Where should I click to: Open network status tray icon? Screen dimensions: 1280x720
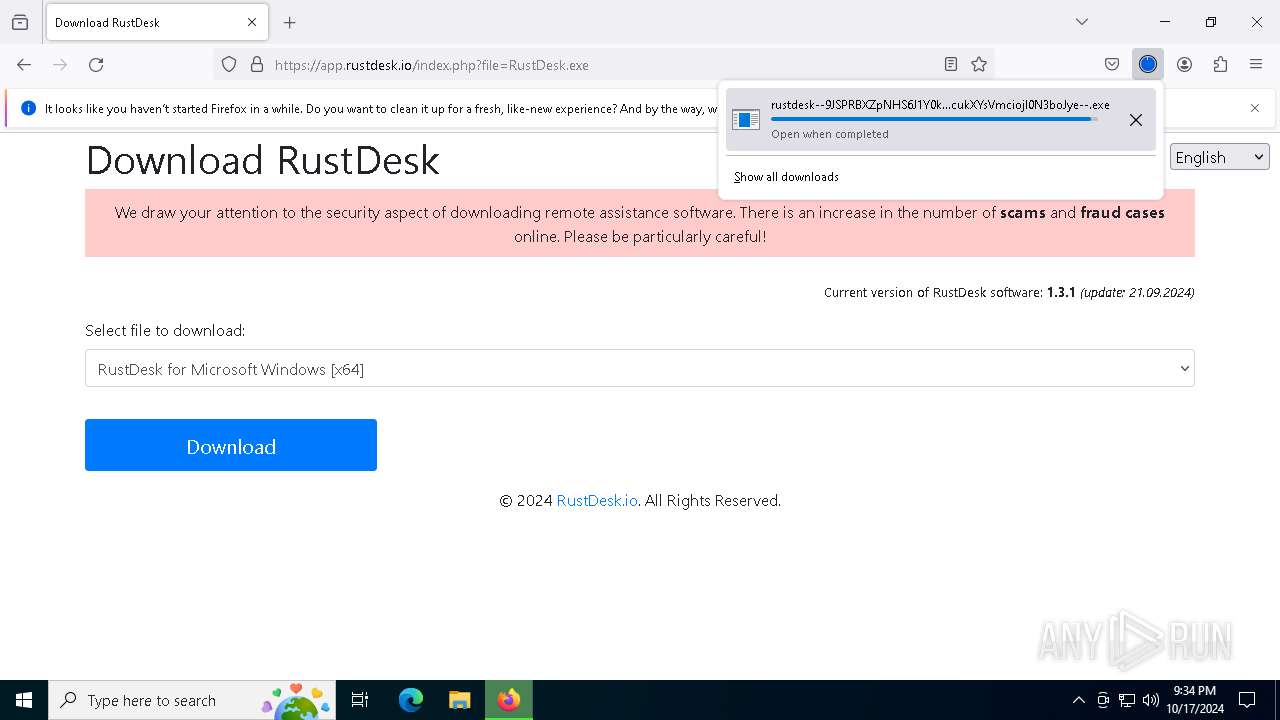pos(1127,700)
